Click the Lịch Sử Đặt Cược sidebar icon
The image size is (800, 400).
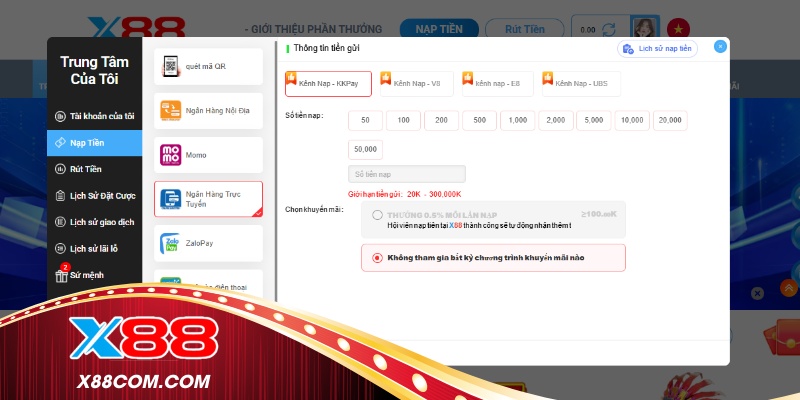[x=60, y=195]
